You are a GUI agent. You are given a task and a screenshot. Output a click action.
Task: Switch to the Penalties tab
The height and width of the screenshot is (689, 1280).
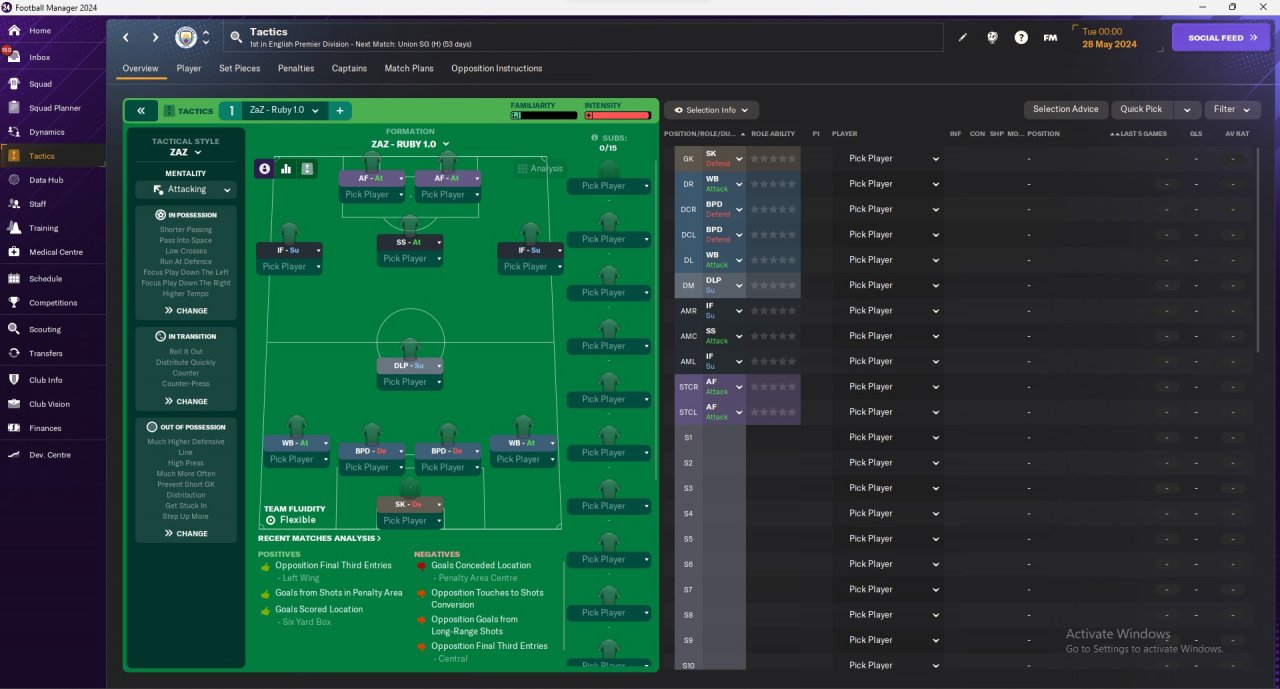coord(296,69)
